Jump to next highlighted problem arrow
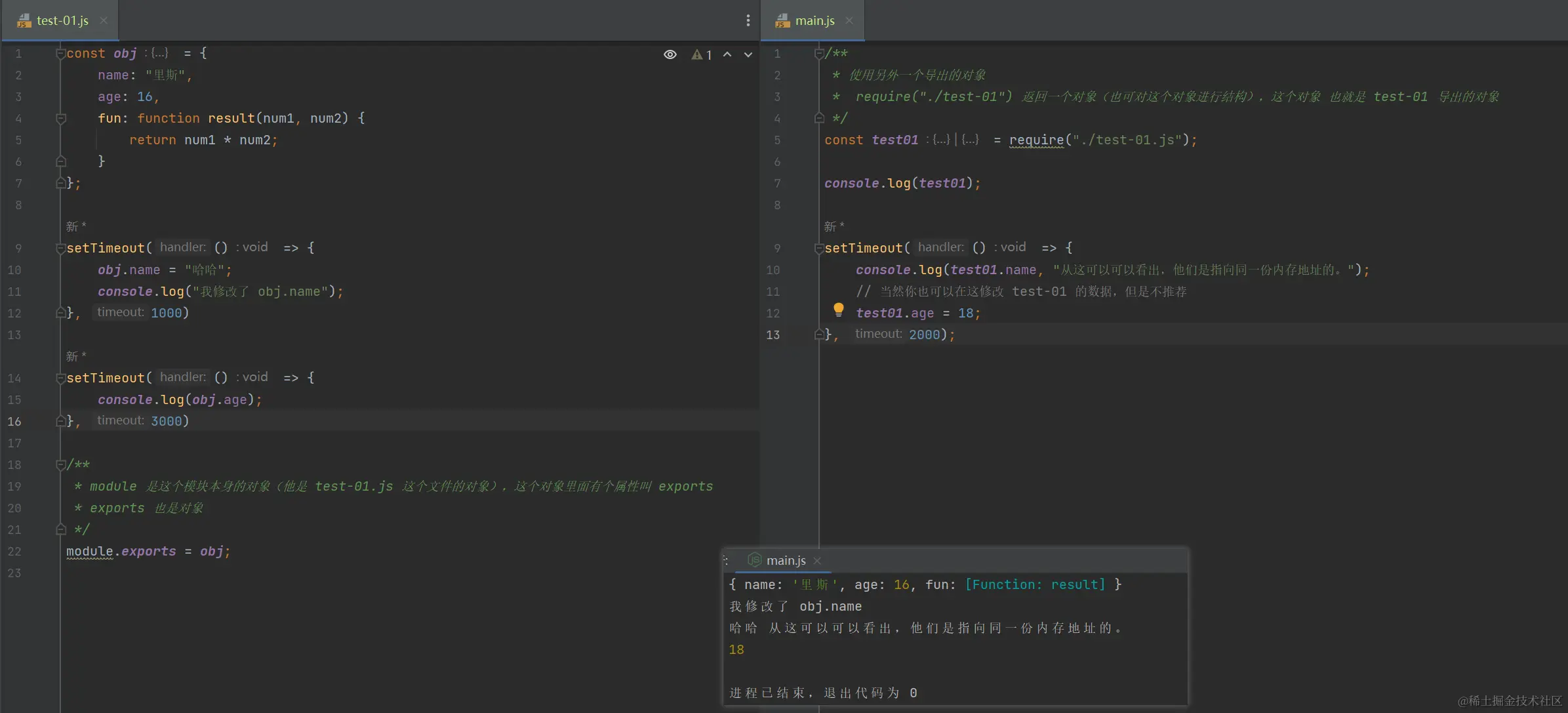This screenshot has height=713, width=1568. 748,54
